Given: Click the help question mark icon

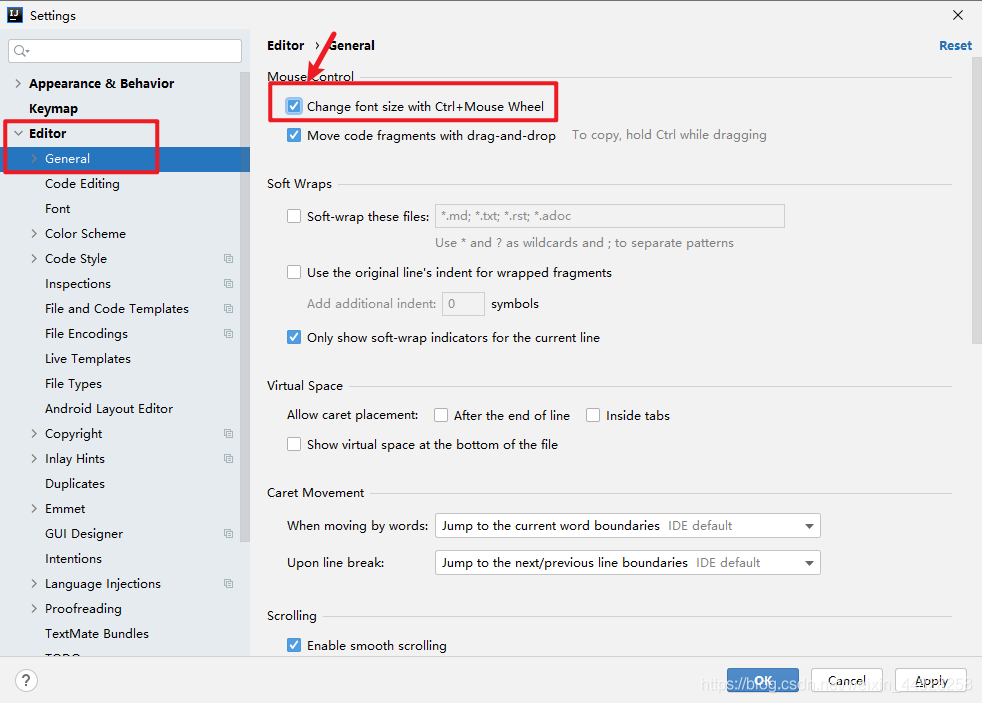Looking at the screenshot, I should pos(26,680).
